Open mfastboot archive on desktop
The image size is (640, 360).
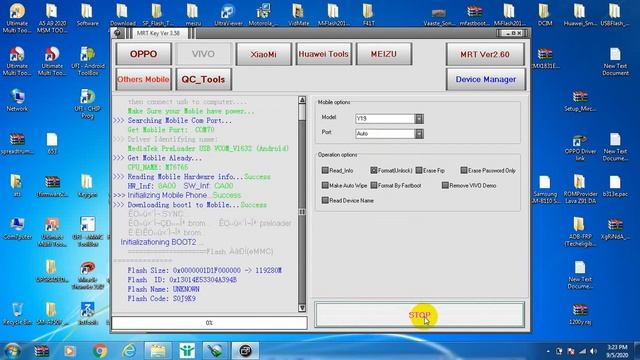point(474,16)
